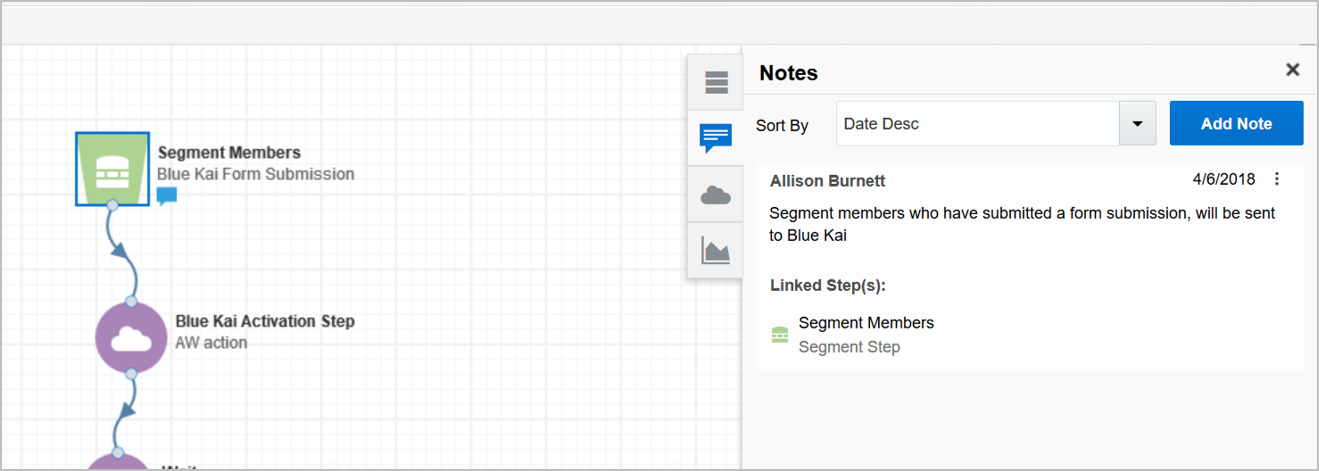Close the Notes panel

click(1292, 70)
